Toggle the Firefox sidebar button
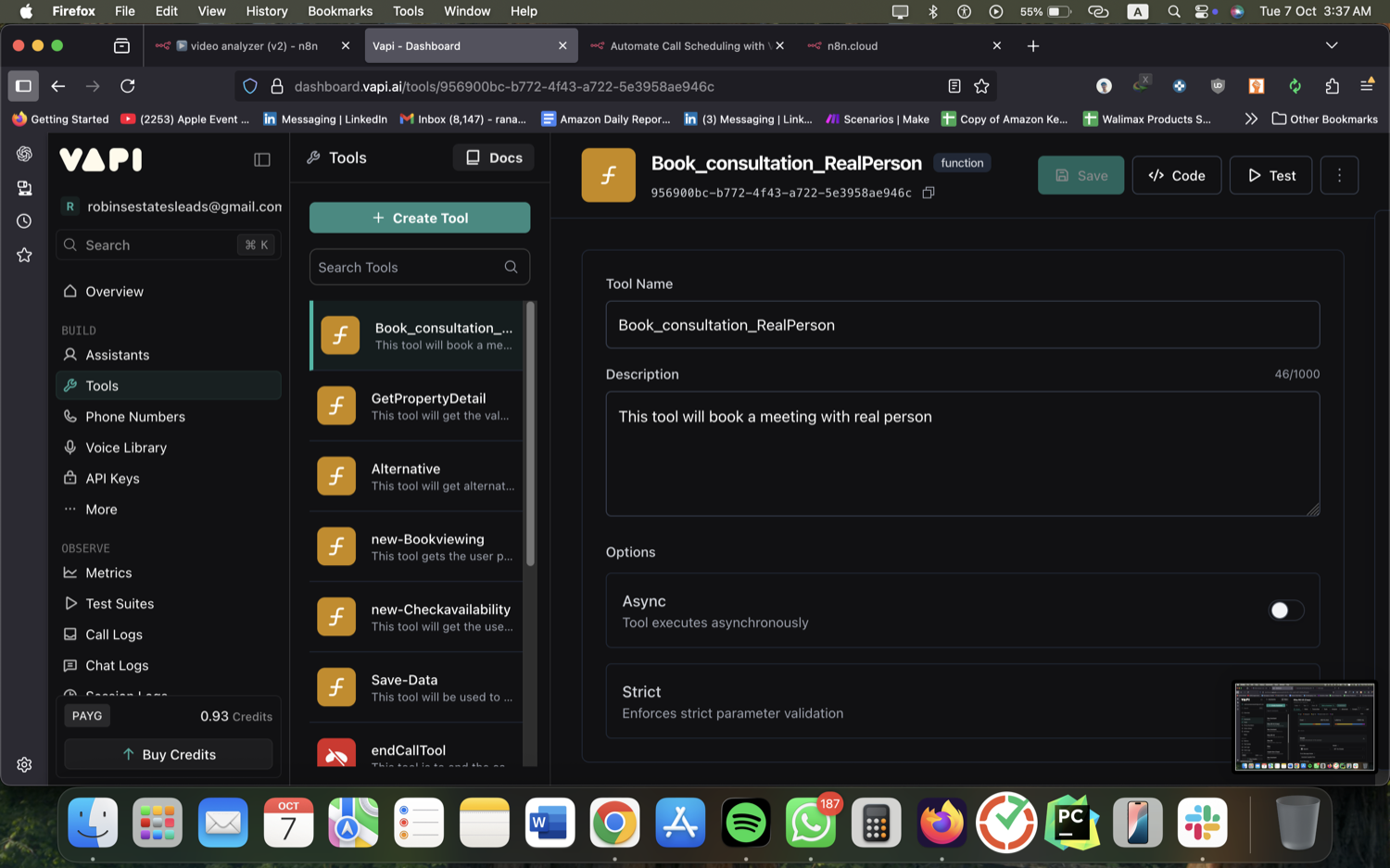Screen dimensions: 1390x868 click(23, 86)
